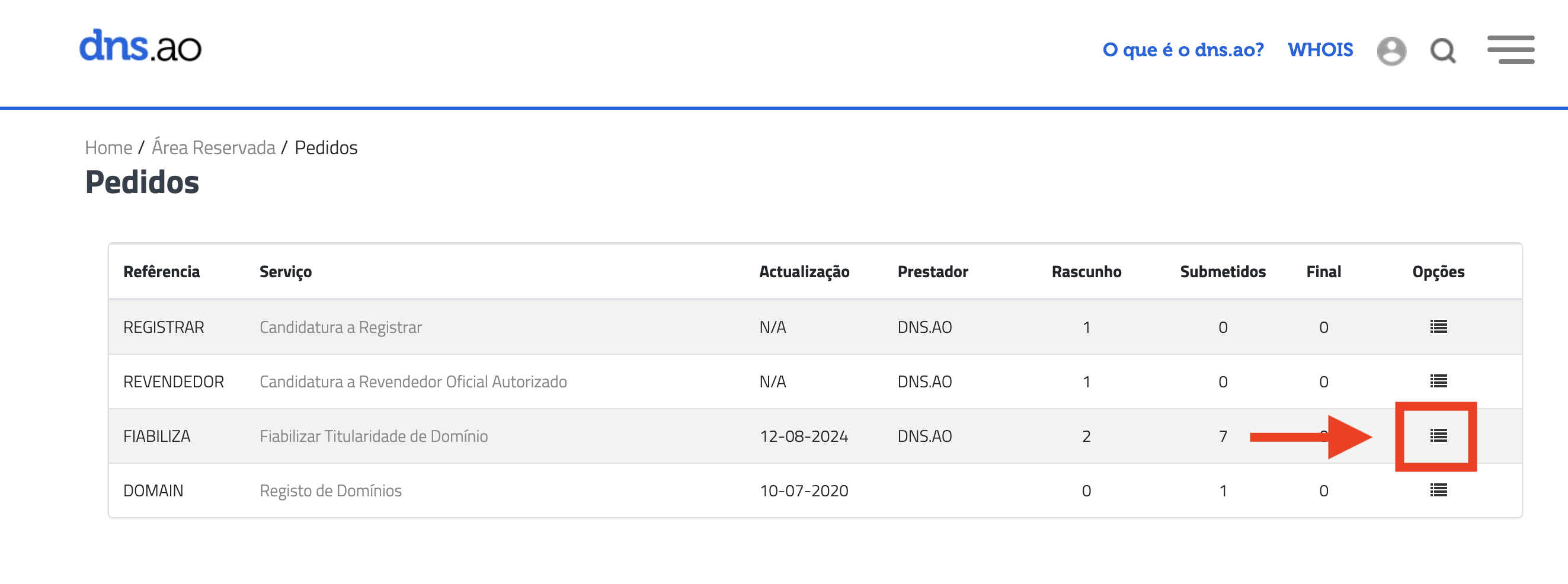1568x584 pixels.
Task: Open Candidatura a Revendedor Oficial Autorizado
Action: [x=412, y=382]
